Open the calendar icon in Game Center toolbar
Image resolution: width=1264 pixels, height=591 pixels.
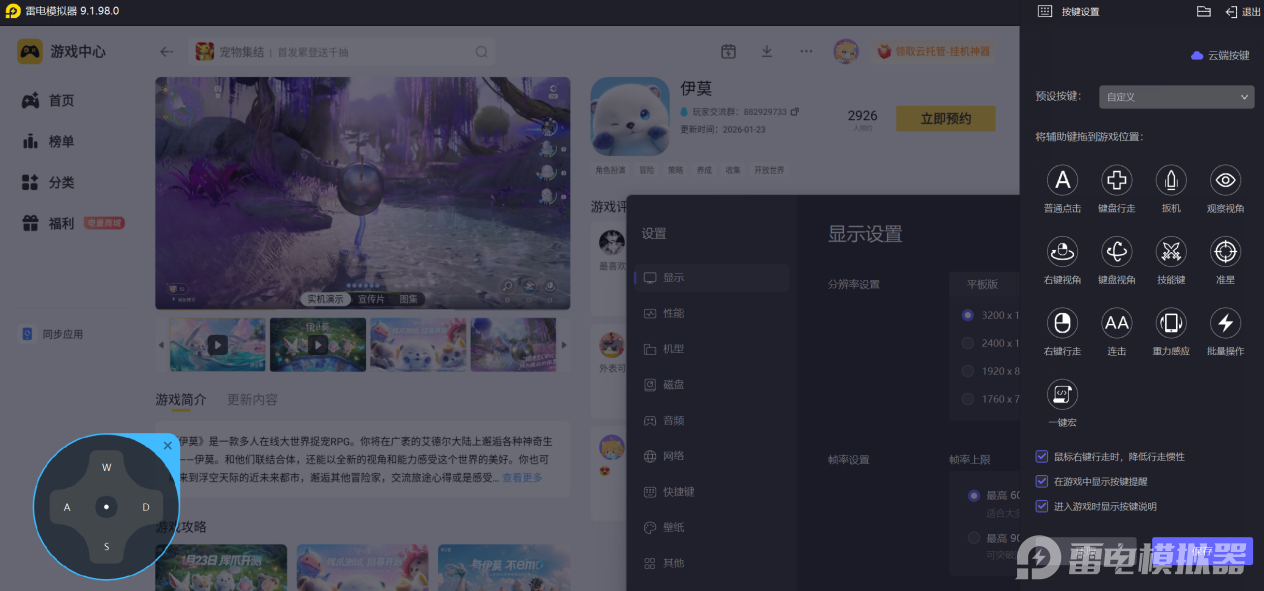pos(729,52)
